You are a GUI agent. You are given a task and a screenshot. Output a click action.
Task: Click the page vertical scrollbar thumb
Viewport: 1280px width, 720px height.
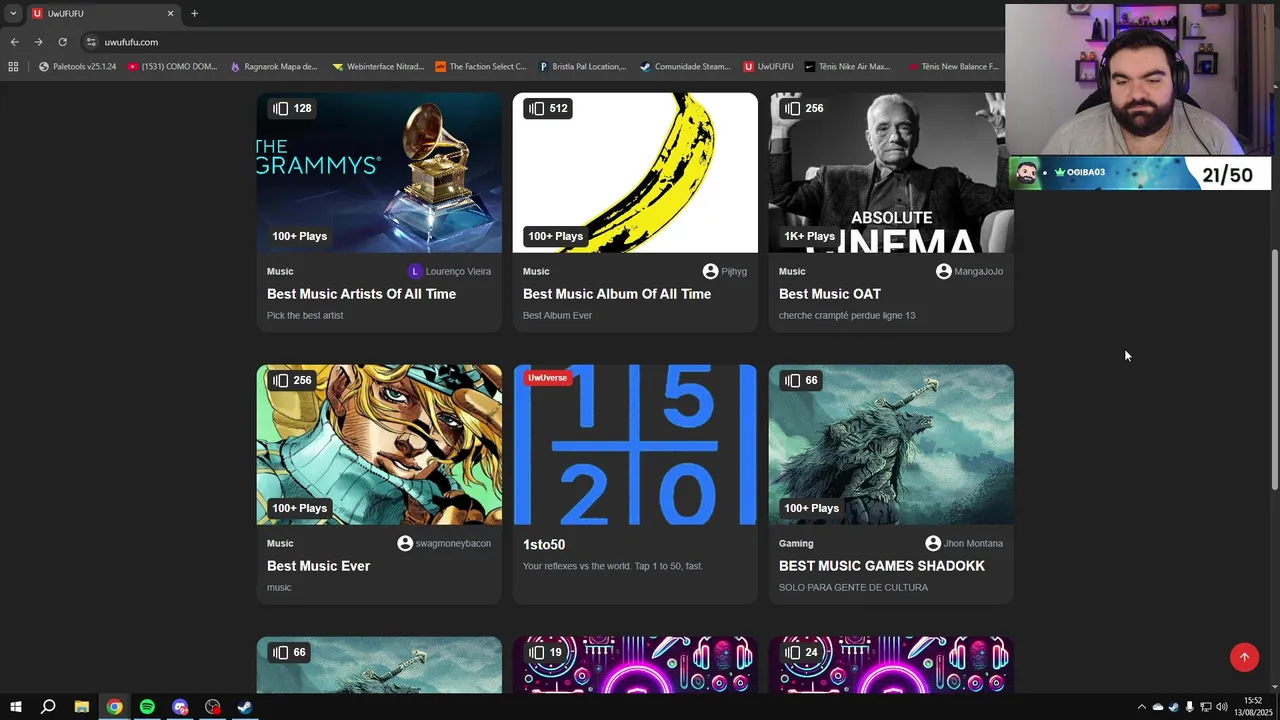[x=1274, y=370]
